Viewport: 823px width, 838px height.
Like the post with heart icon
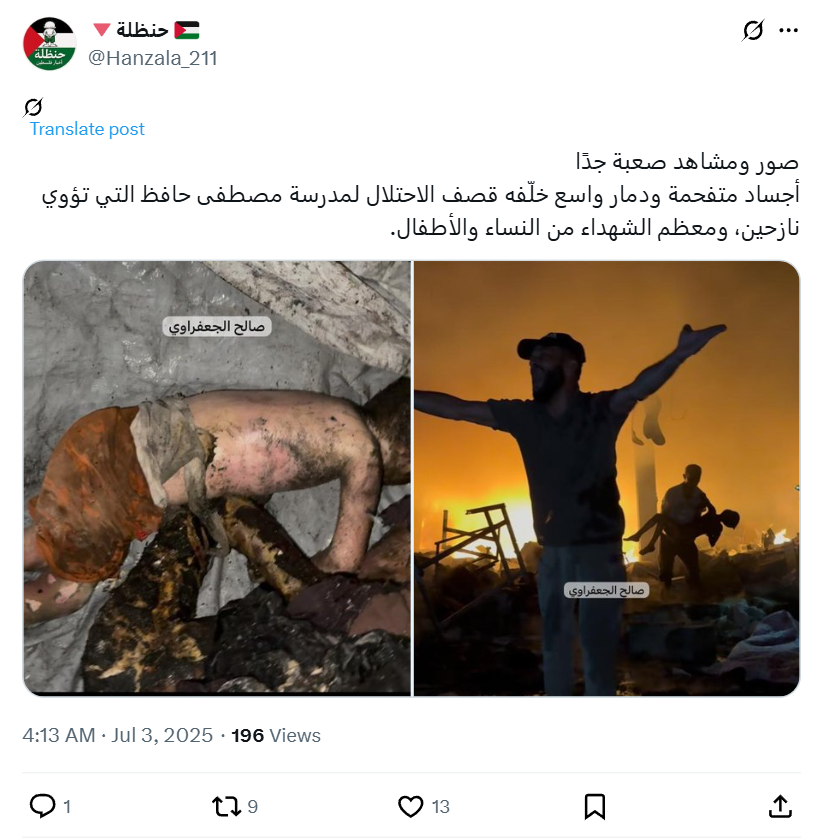click(x=410, y=806)
